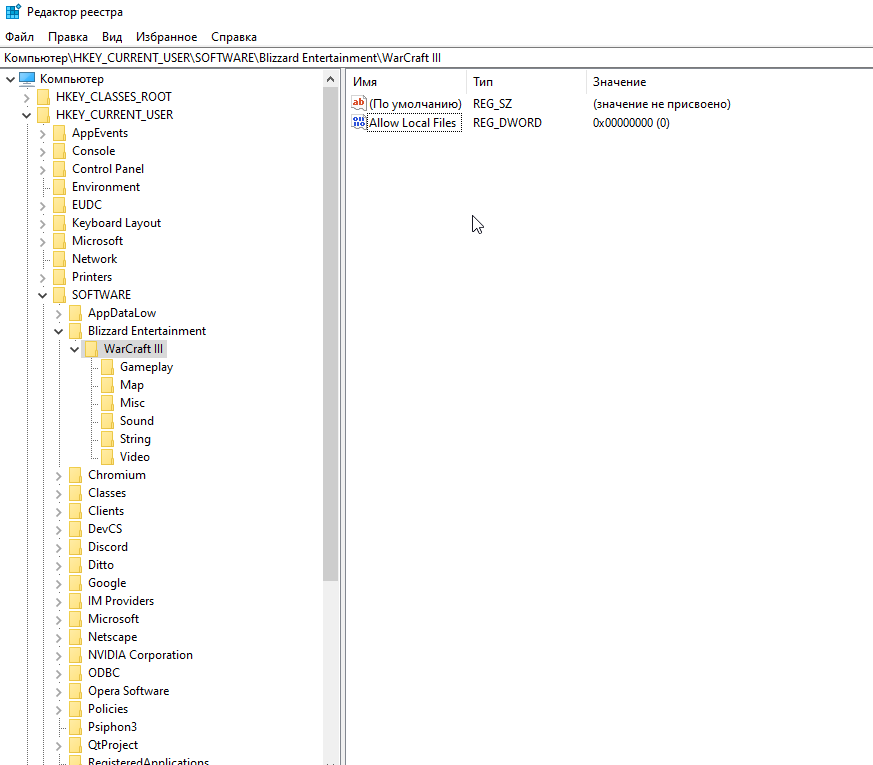Image resolution: width=873 pixels, height=765 pixels.
Task: Open the Вид menu
Action: tap(112, 37)
